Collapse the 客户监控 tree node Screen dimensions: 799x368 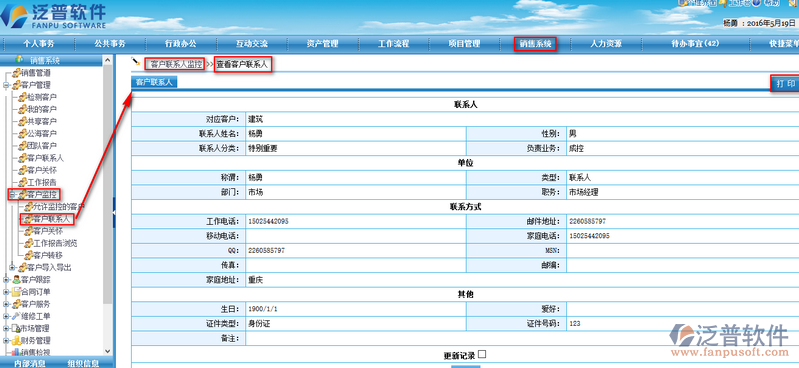[12, 195]
